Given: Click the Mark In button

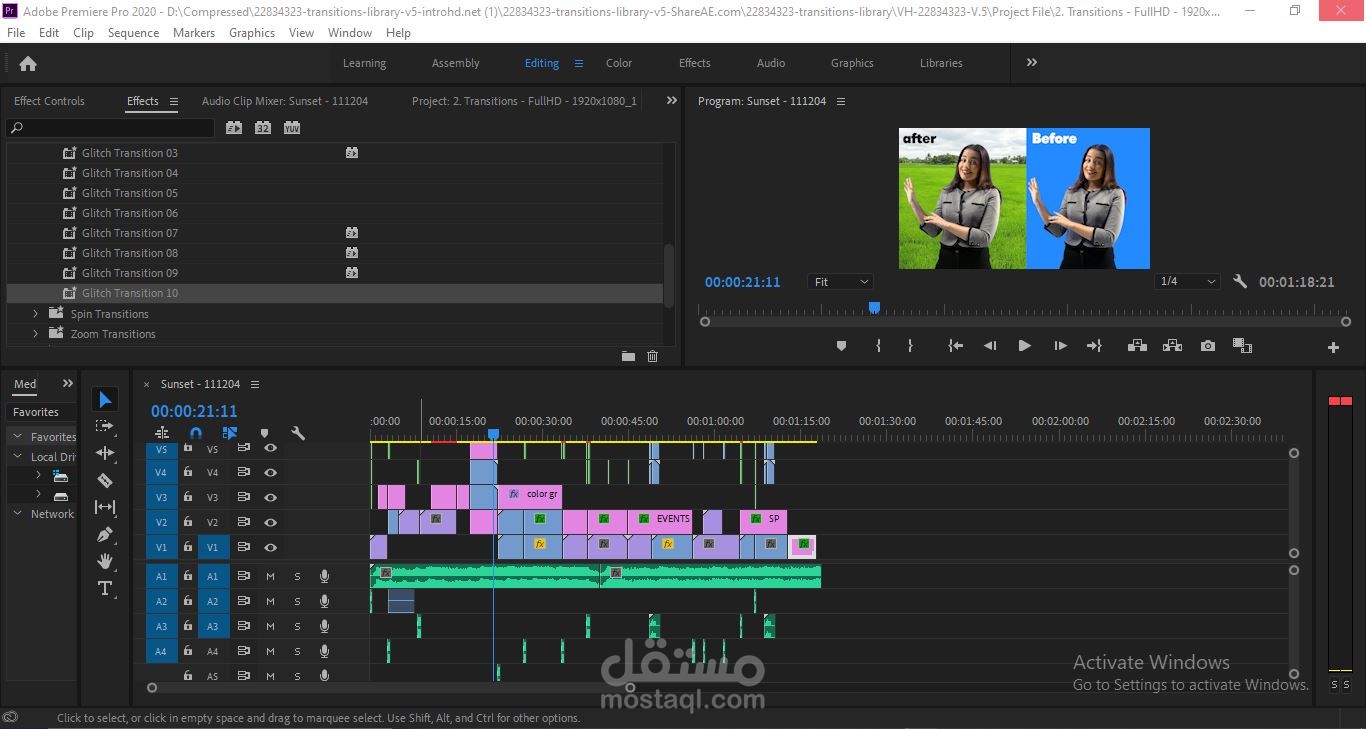Looking at the screenshot, I should (x=879, y=346).
